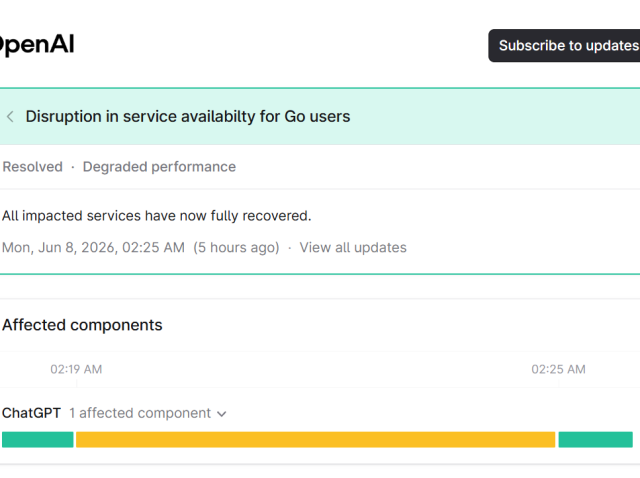Open the View all updates link

pos(353,248)
